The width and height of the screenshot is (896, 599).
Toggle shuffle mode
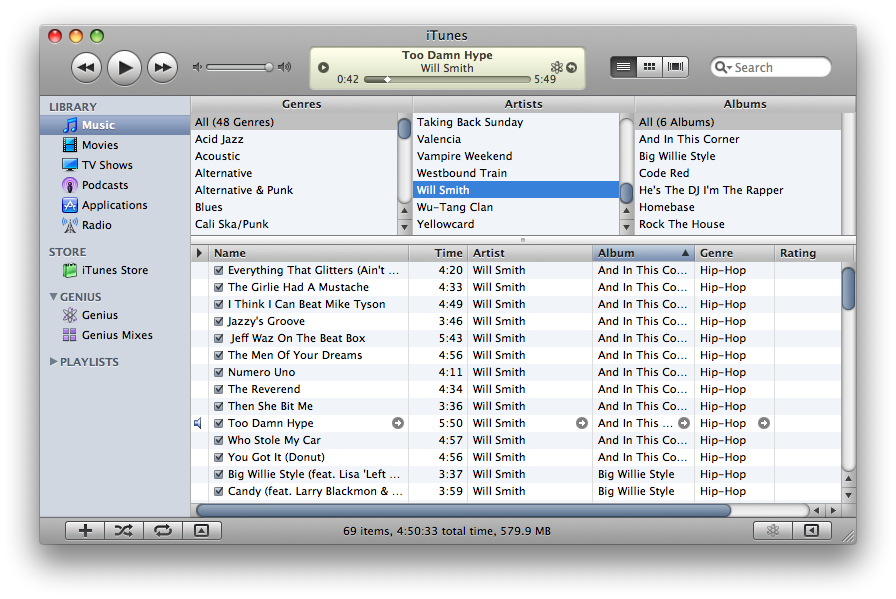pyautogui.click(x=123, y=530)
